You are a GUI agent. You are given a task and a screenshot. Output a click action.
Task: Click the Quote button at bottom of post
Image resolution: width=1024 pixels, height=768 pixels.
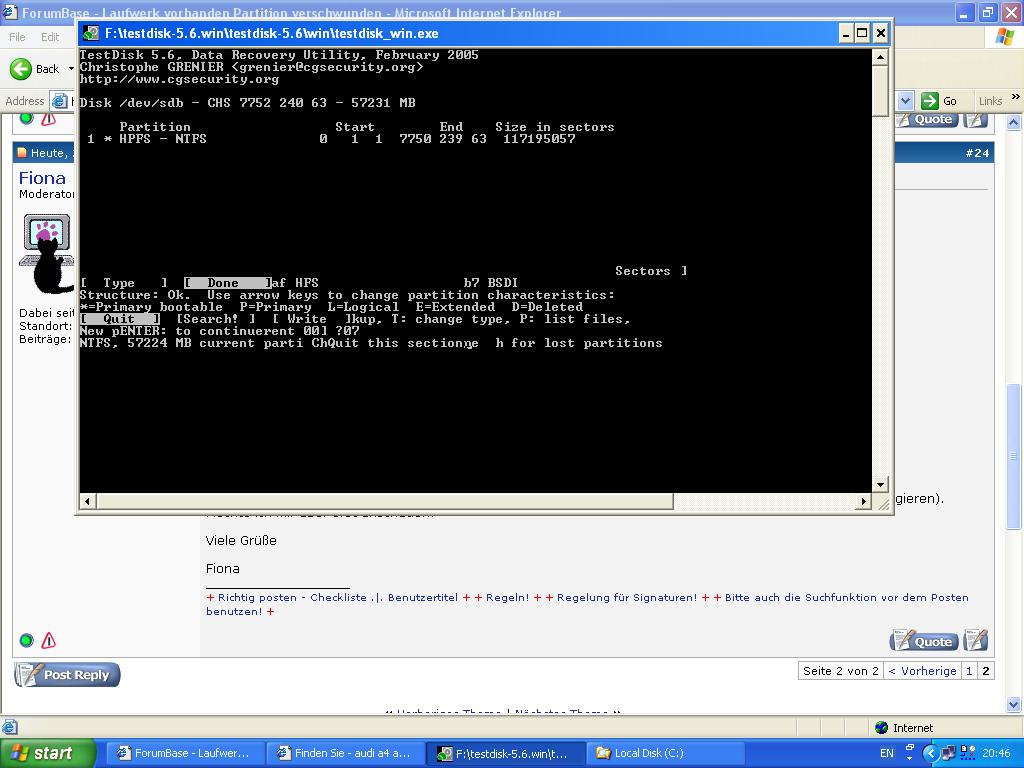[924, 641]
